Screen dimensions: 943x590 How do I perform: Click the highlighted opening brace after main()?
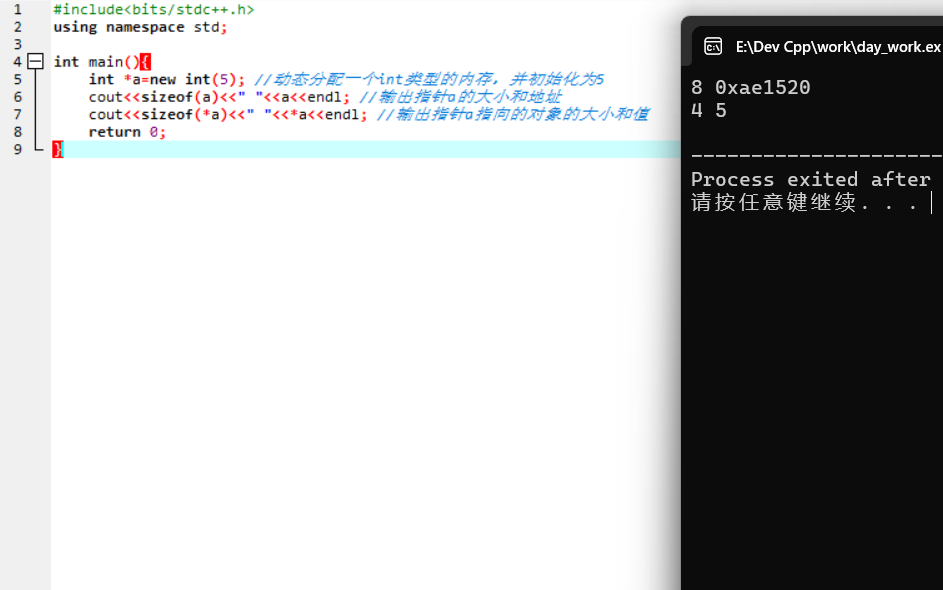145,62
